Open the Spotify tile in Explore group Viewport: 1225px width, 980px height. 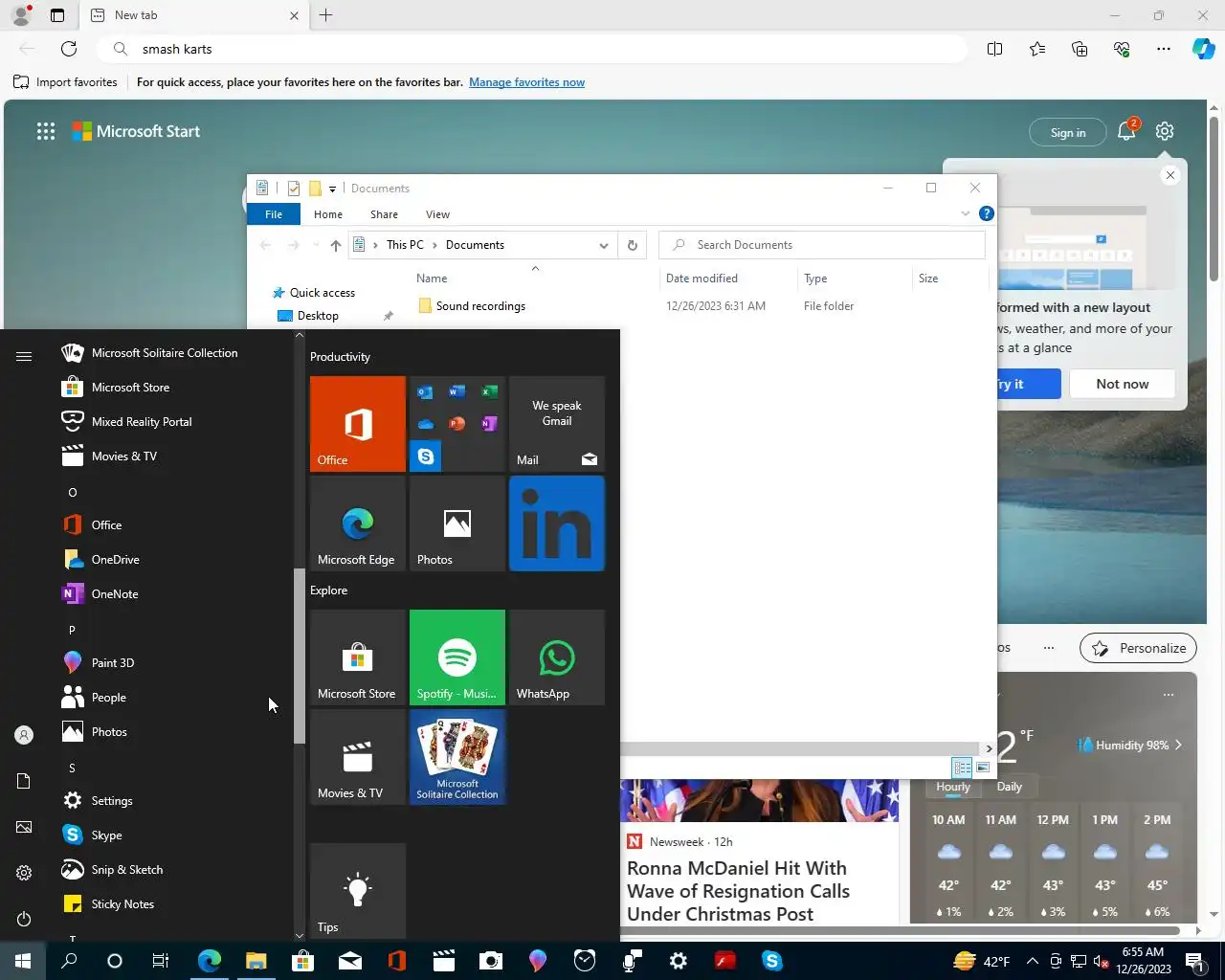coord(457,657)
